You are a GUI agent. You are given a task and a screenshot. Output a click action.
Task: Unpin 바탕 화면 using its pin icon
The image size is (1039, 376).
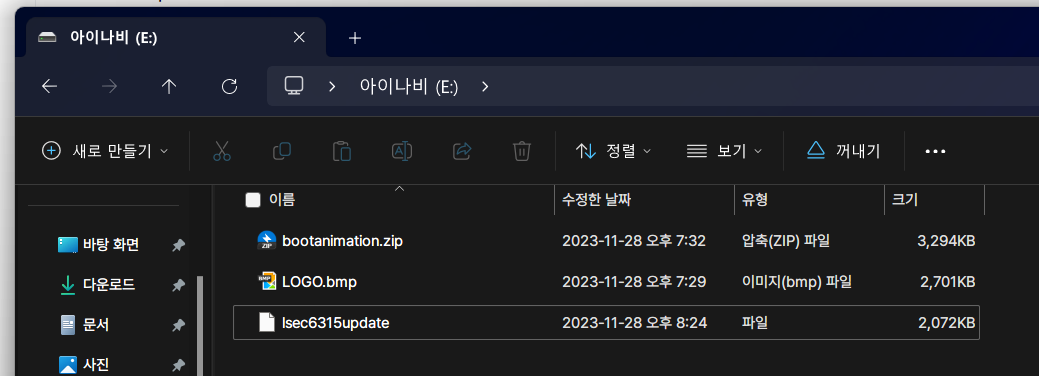coord(178,245)
